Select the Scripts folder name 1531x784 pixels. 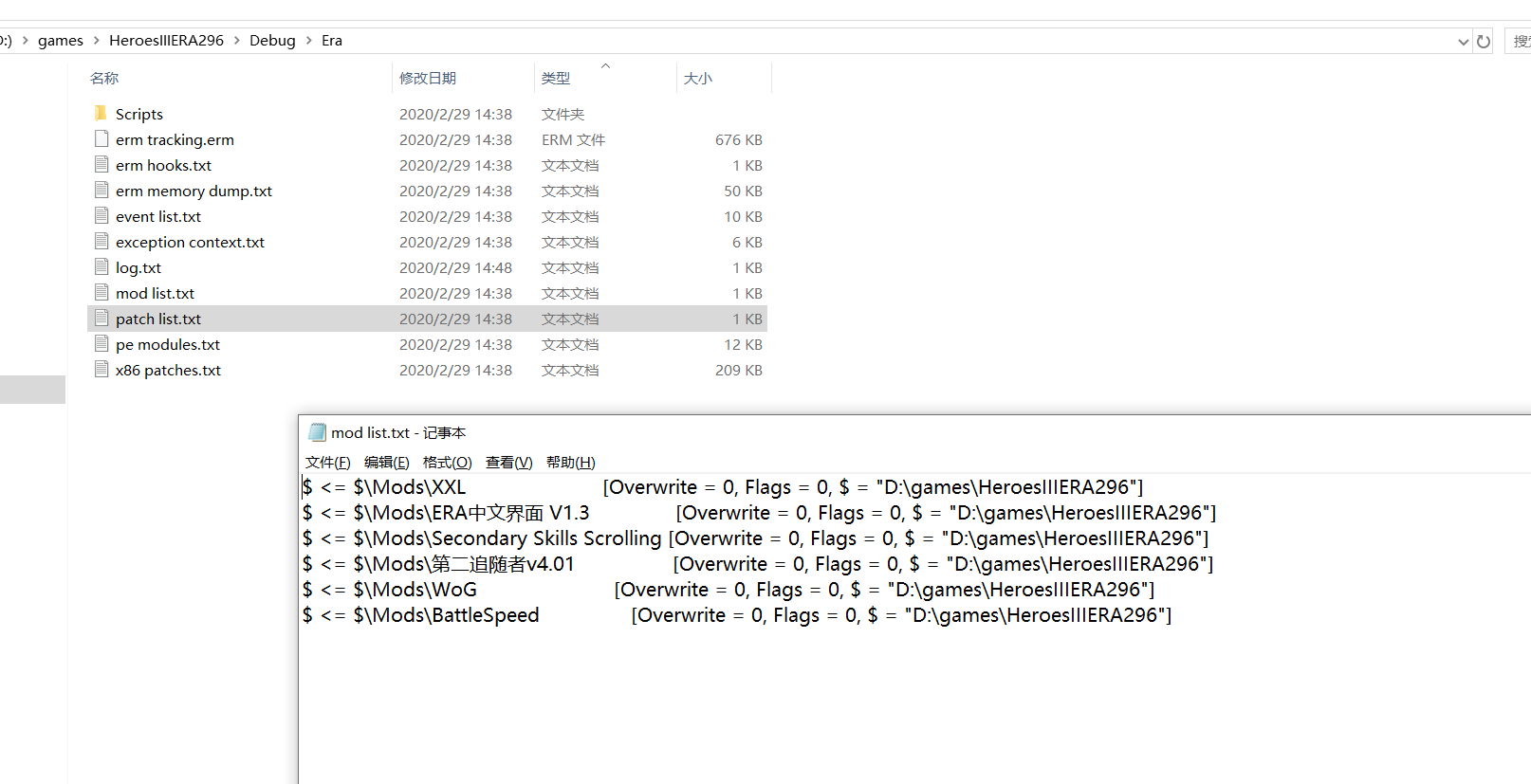(x=139, y=114)
